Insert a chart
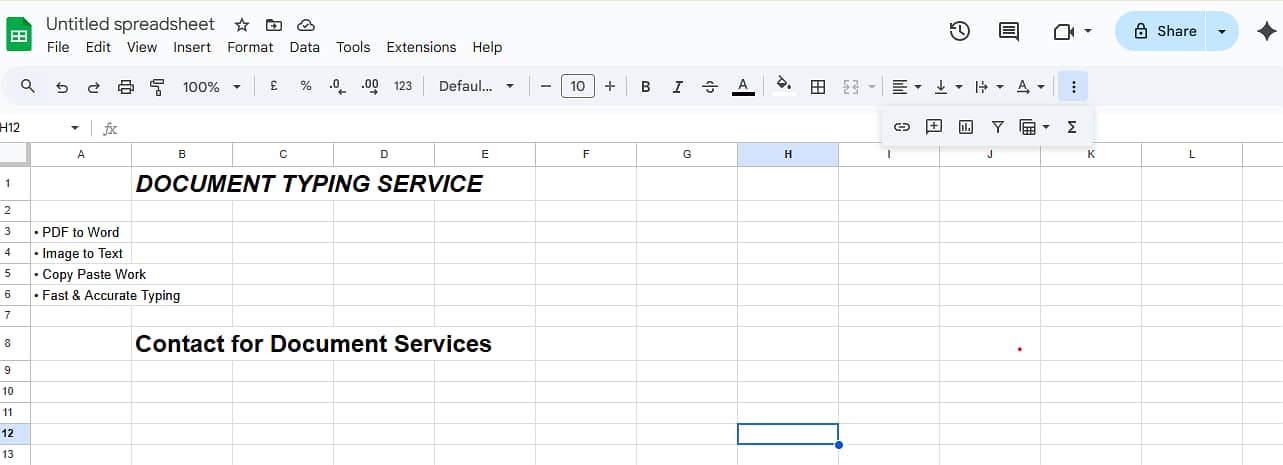The image size is (1283, 465). point(966,127)
